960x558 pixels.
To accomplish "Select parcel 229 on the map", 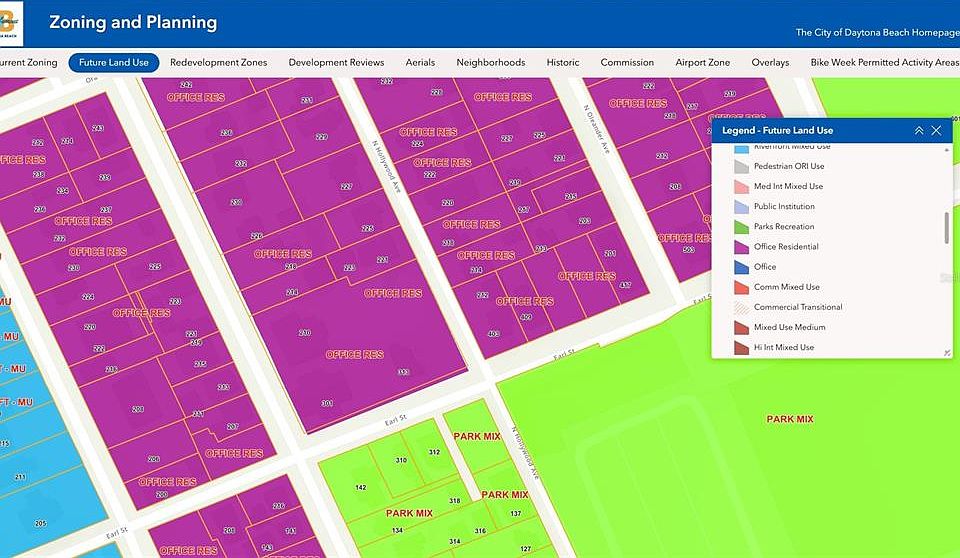I will coord(321,137).
